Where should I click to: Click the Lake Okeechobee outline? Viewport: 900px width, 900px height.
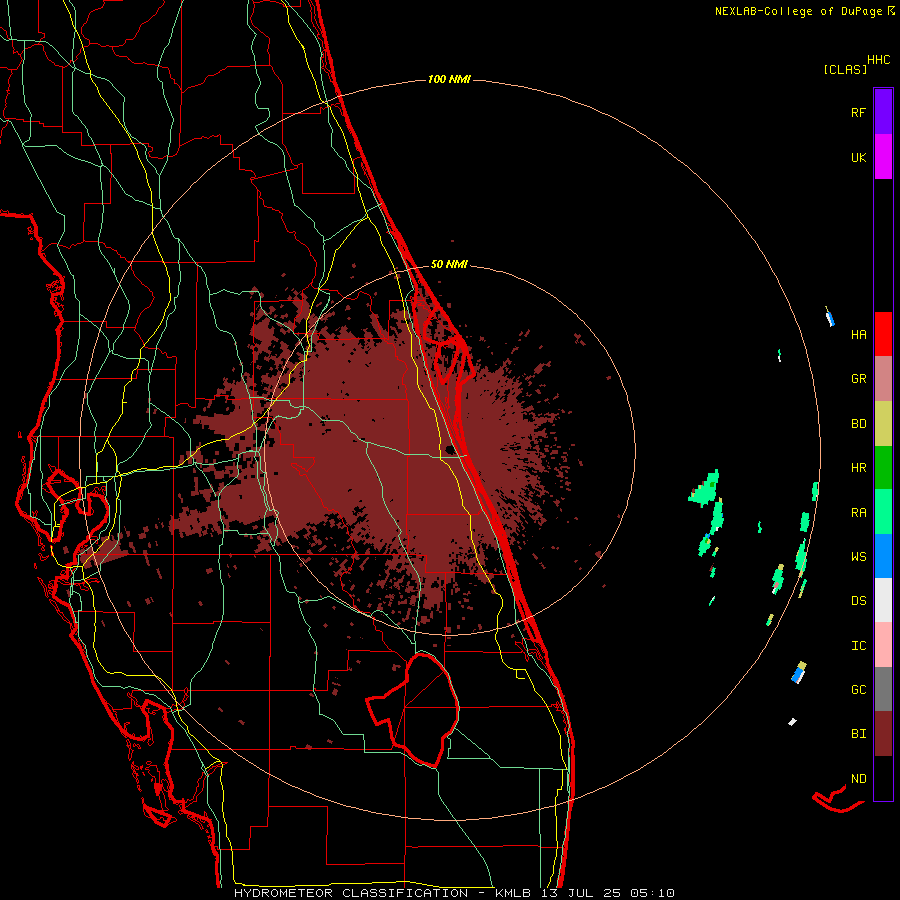[413, 710]
